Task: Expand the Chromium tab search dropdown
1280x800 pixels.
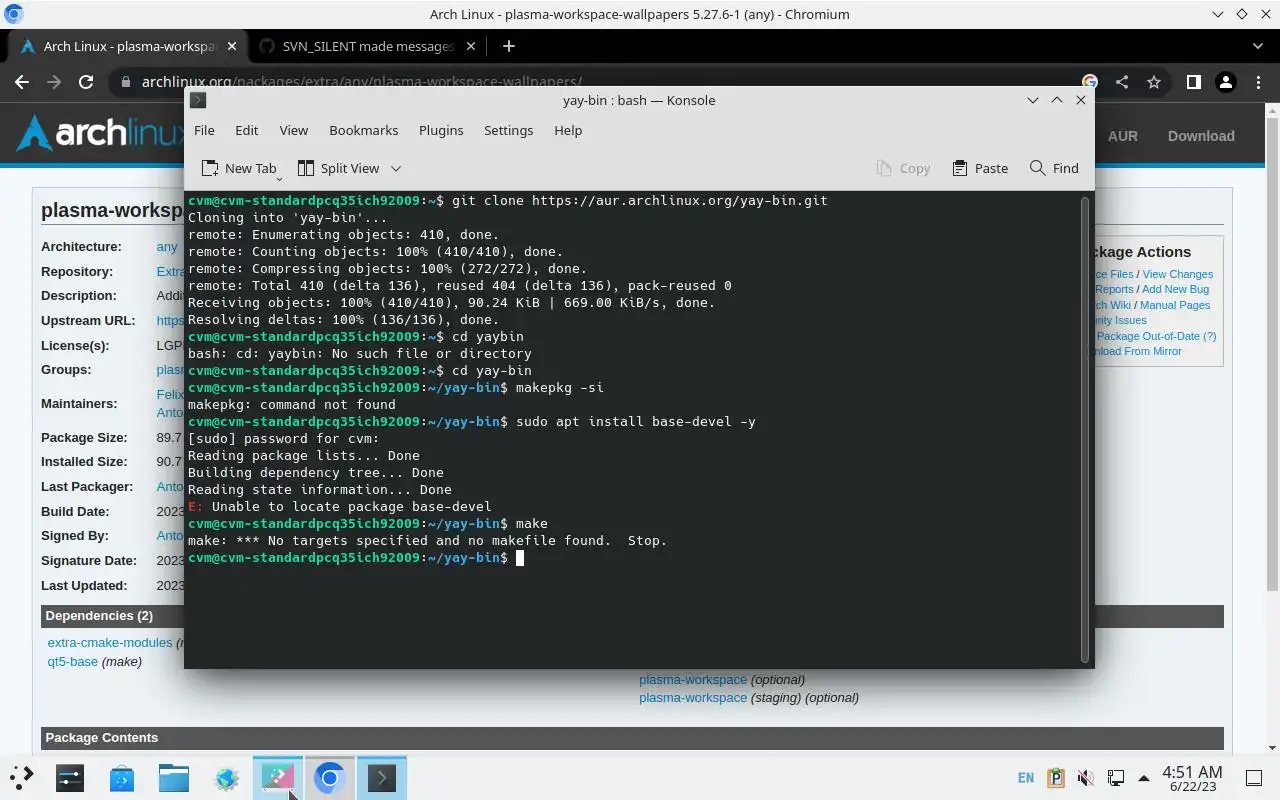Action: tap(1258, 46)
